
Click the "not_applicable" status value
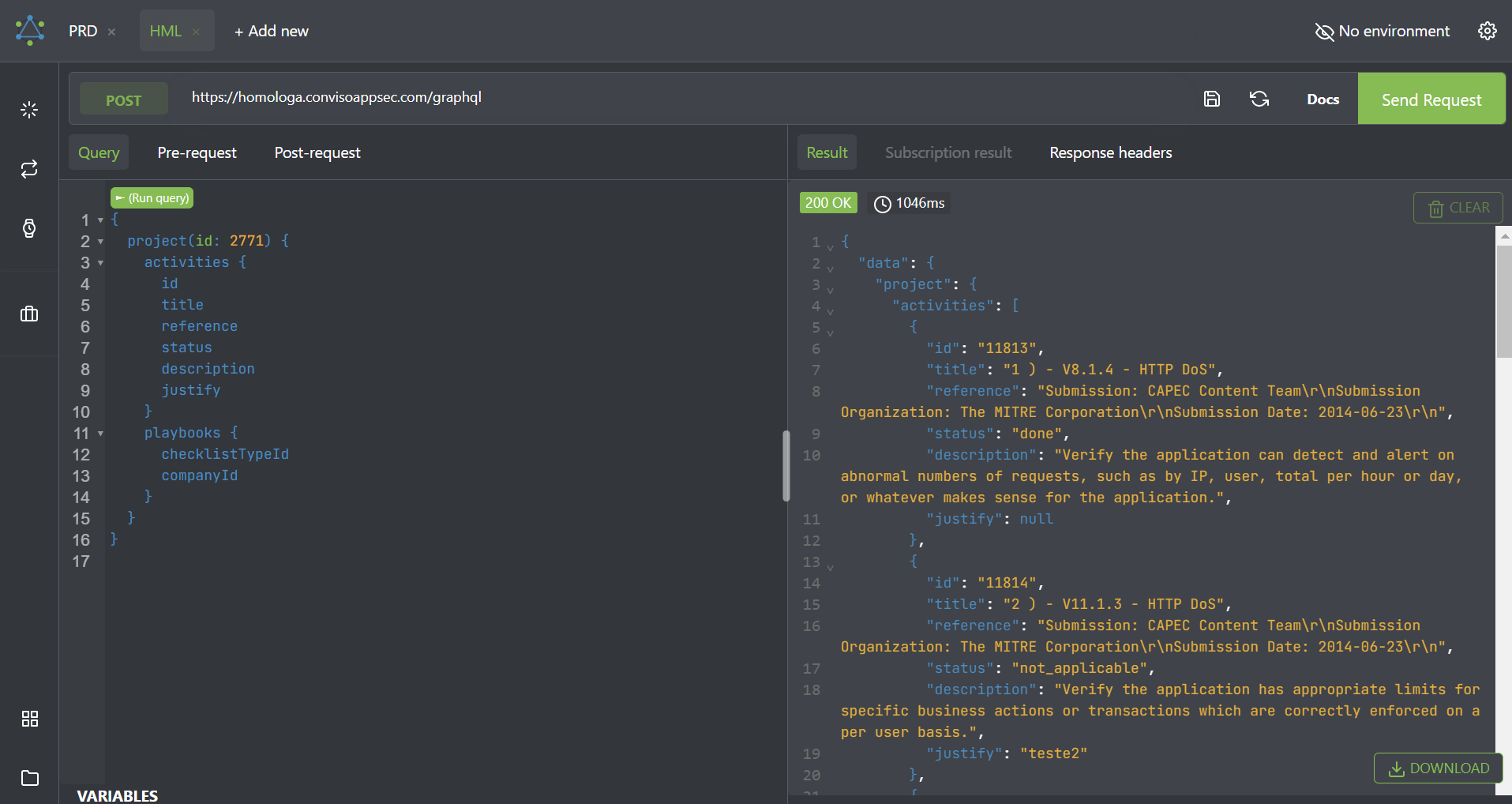1079,668
